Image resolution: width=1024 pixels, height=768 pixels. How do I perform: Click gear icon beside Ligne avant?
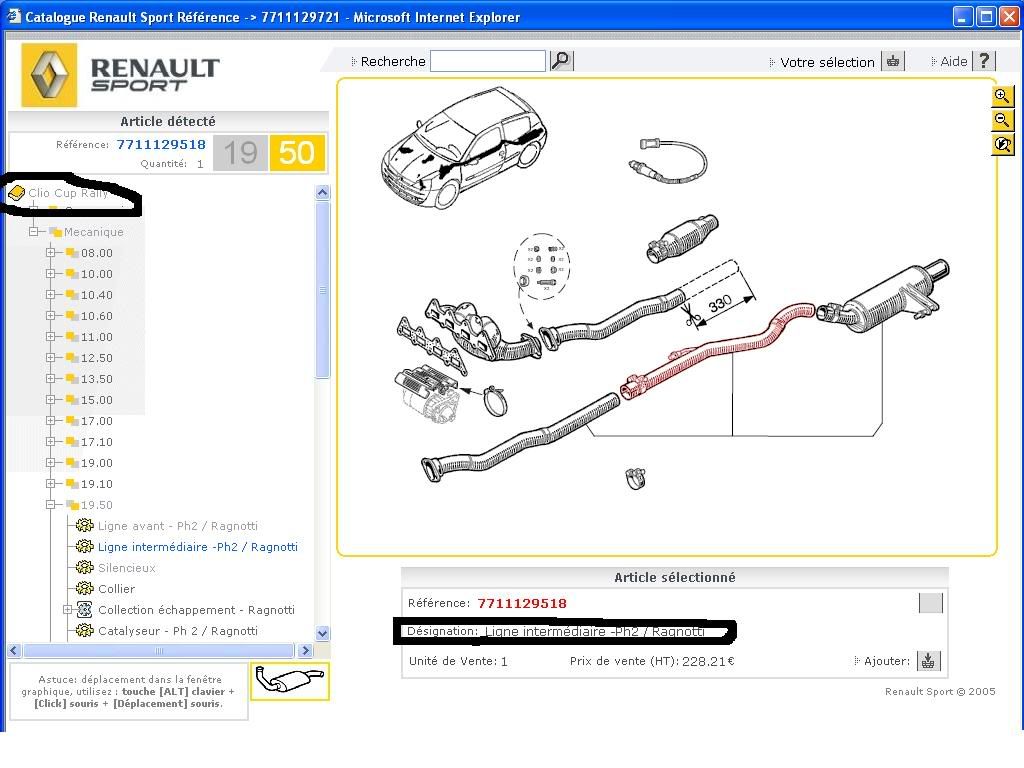pyautogui.click(x=84, y=525)
